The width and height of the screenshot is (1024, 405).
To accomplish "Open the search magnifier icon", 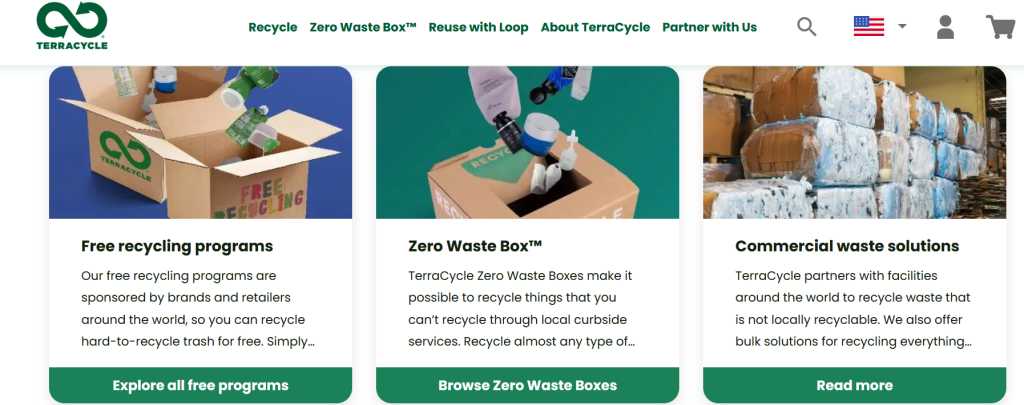I will point(807,27).
